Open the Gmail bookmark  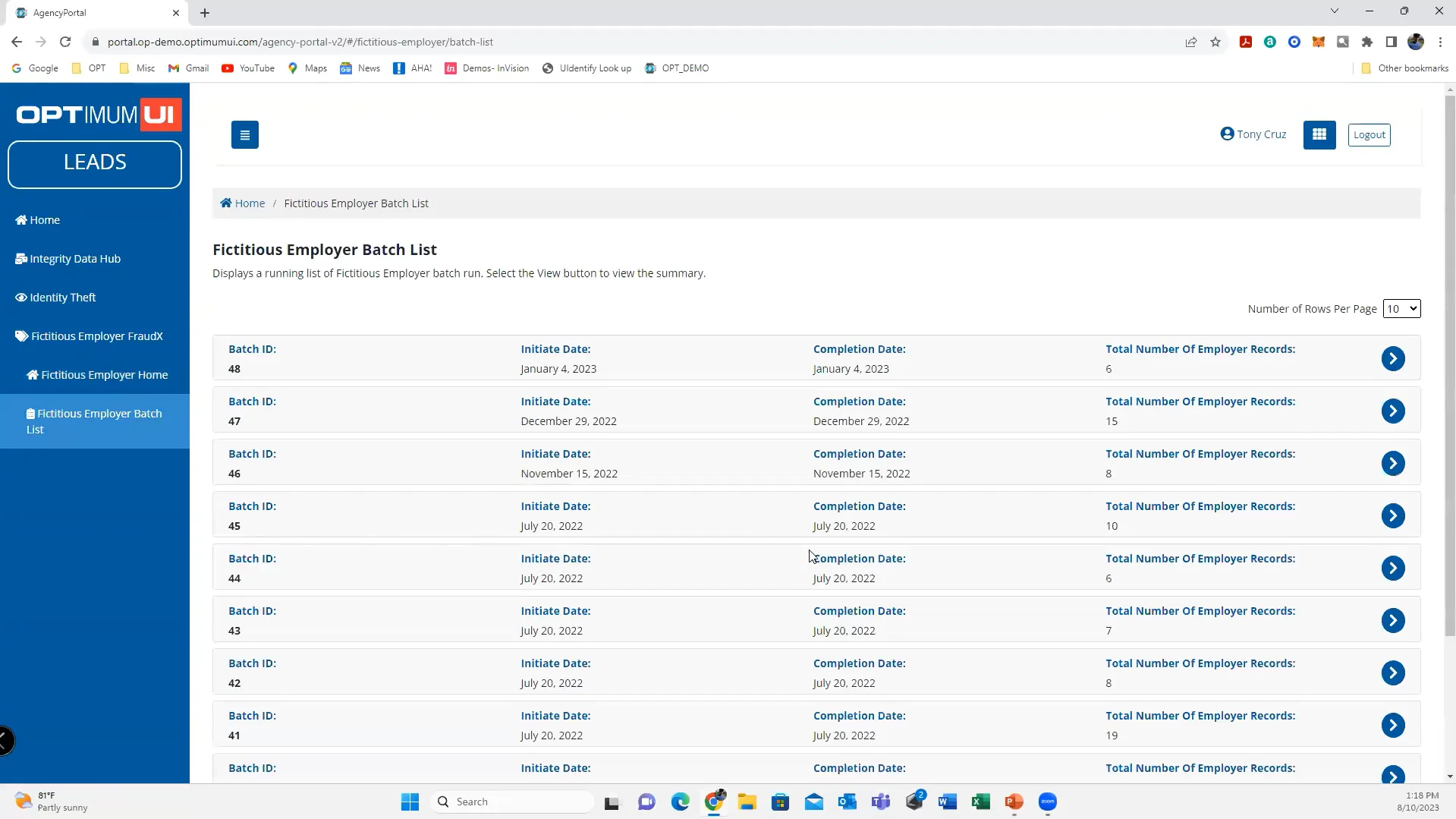[x=188, y=68]
